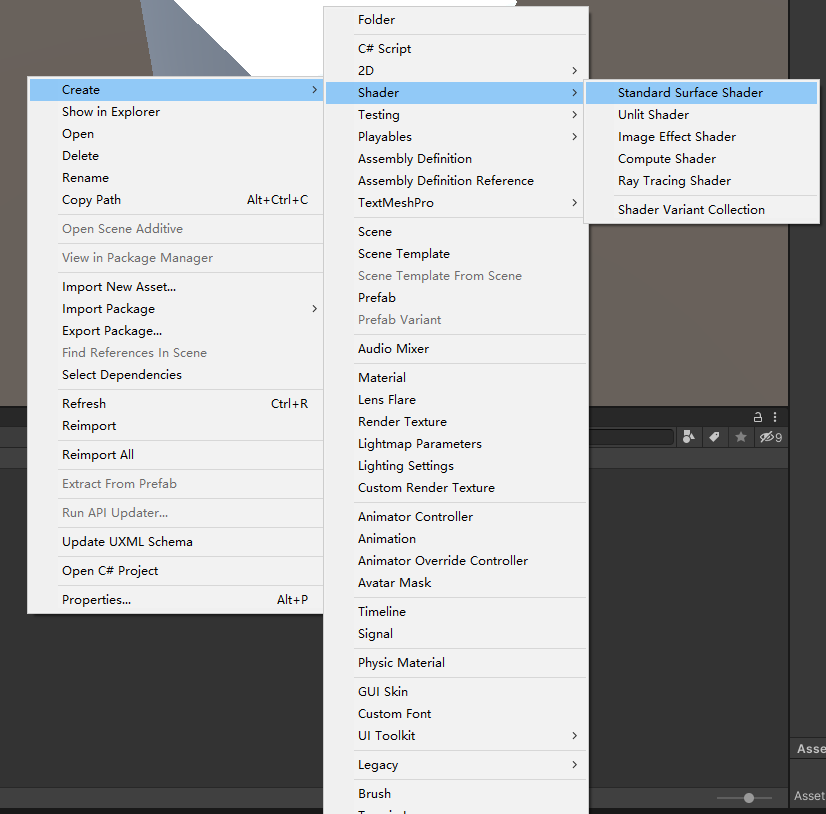
Task: Expand the Import Package submenu
Action: 176,309
